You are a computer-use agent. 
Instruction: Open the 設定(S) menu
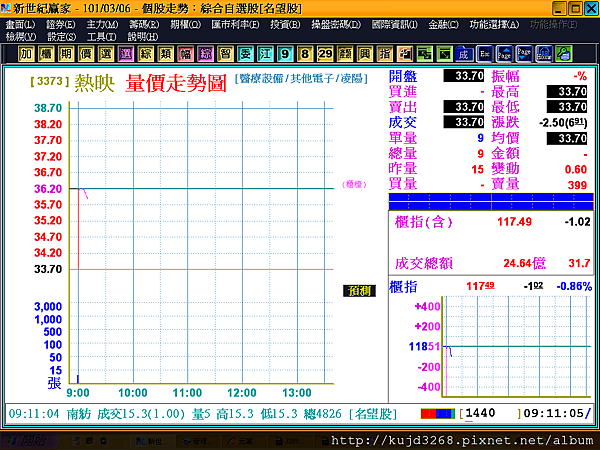61,37
